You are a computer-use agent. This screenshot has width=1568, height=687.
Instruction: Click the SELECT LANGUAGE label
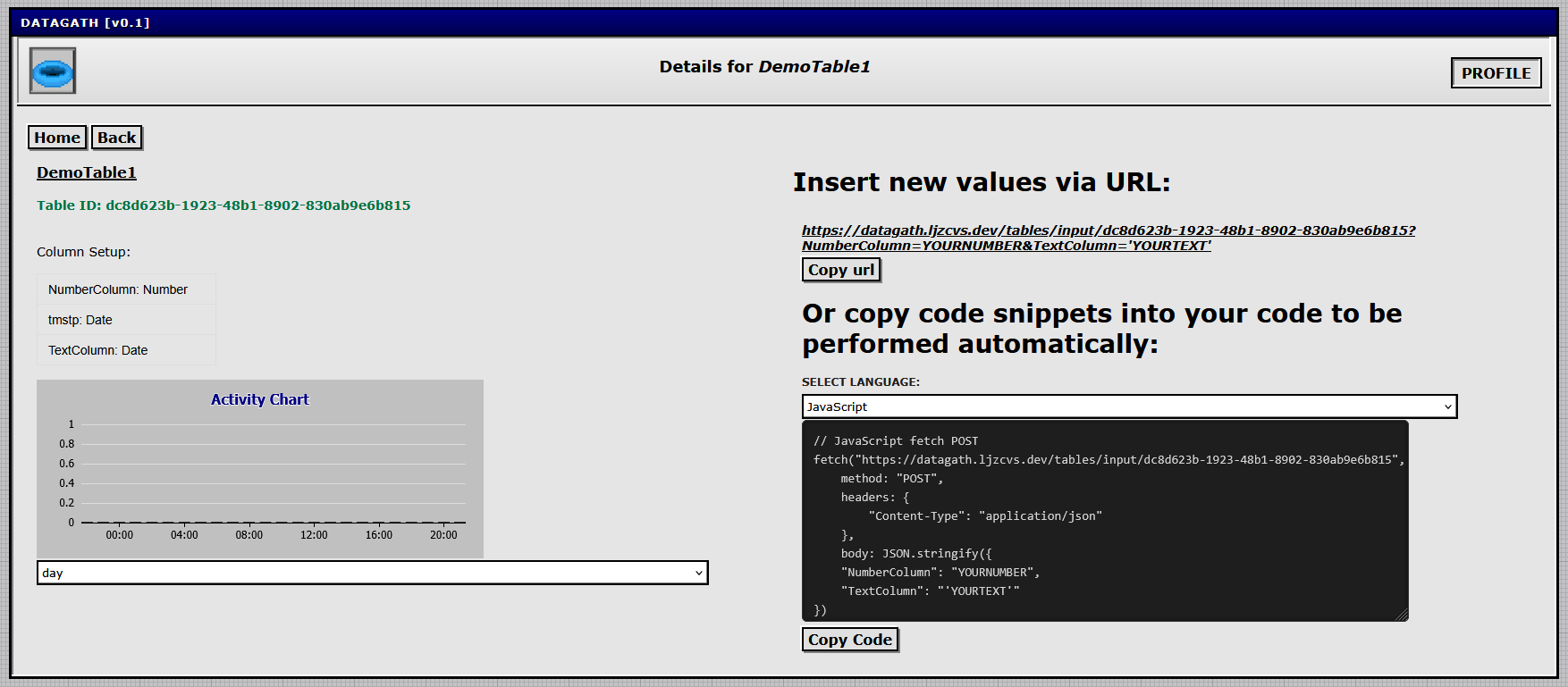860,382
